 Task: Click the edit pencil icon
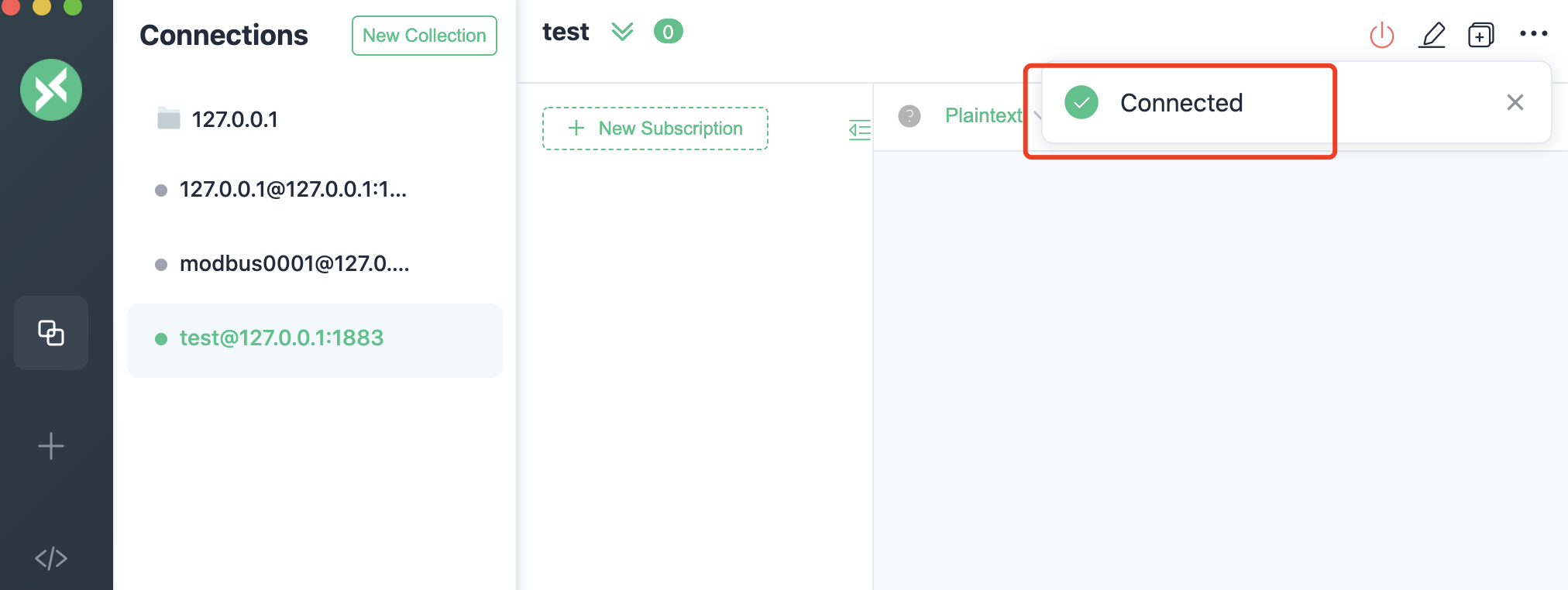[x=1432, y=35]
